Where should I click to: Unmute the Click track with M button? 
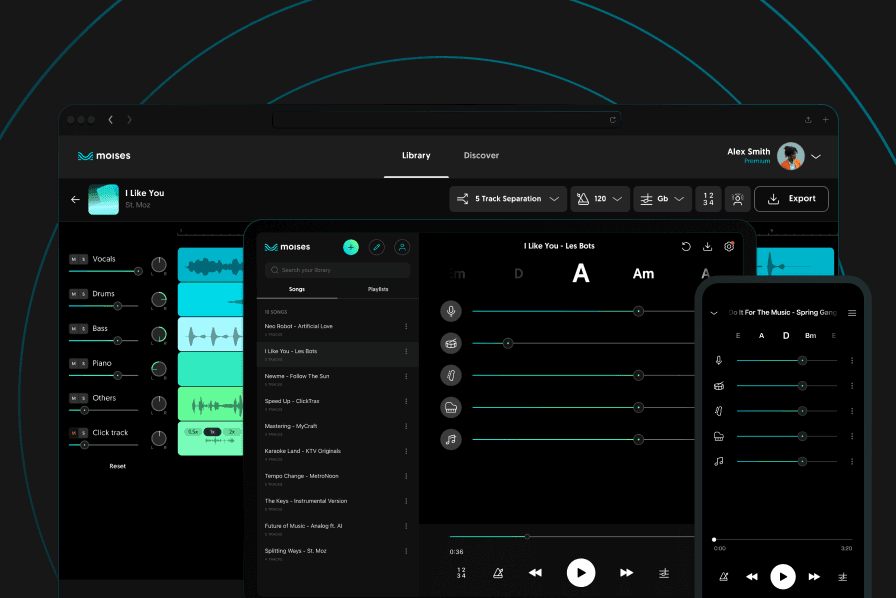[x=72, y=433]
